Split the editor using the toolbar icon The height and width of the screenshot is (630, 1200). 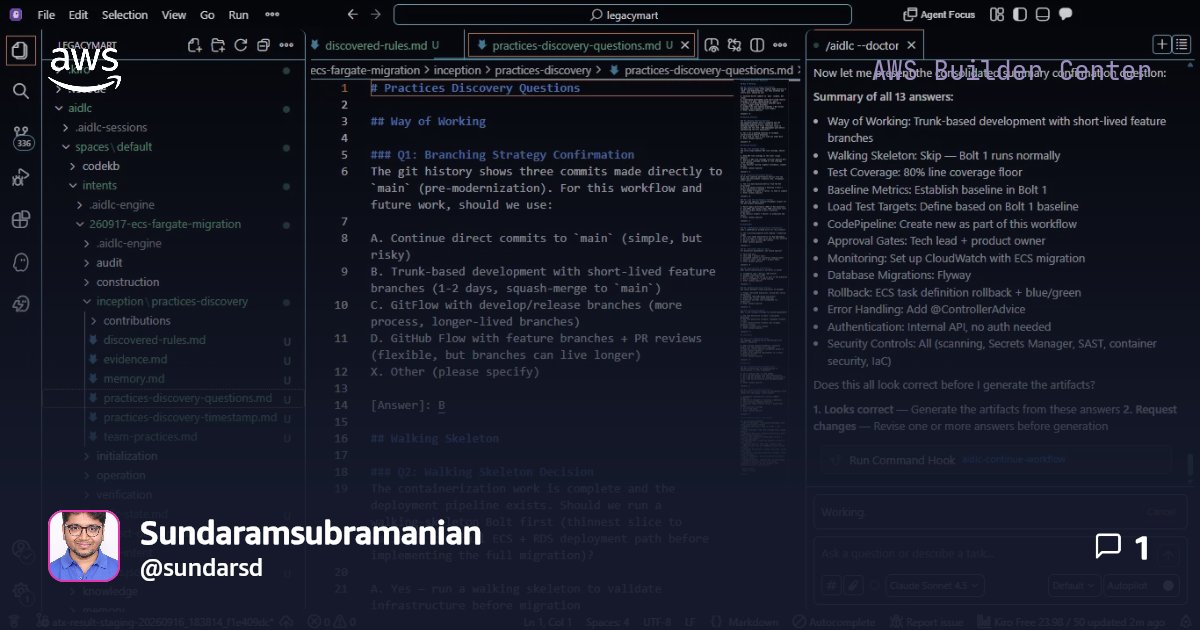coord(757,45)
